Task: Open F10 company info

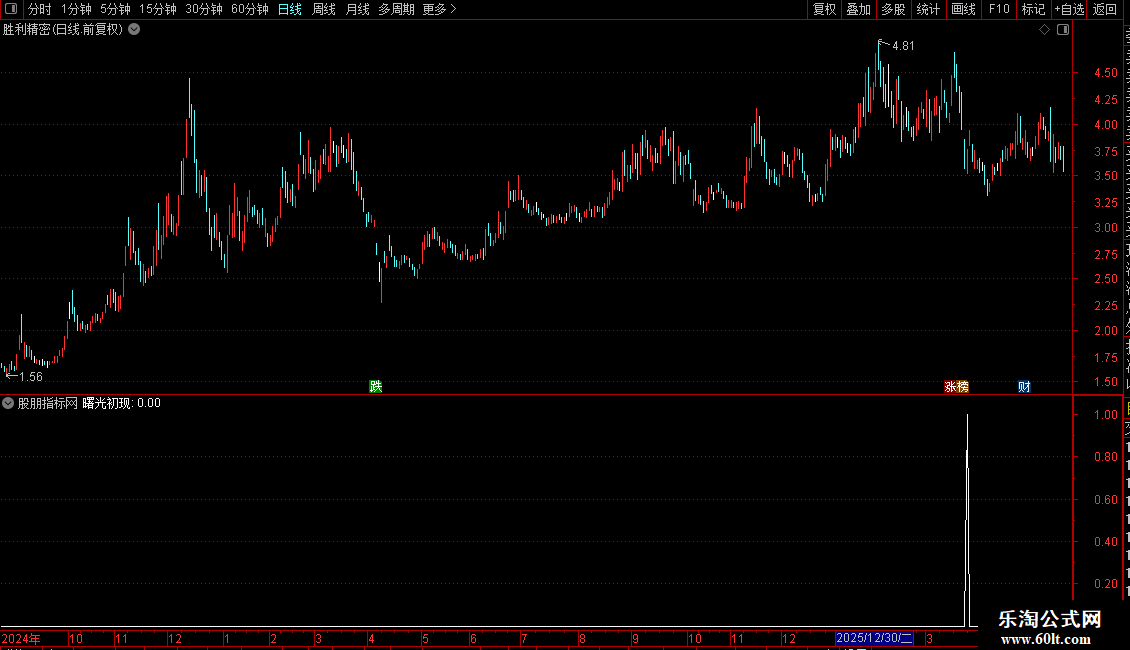Action: [999, 9]
